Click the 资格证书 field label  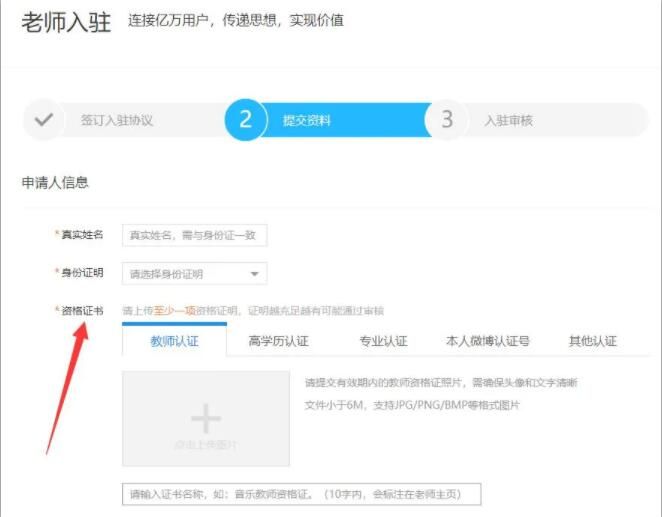[82, 311]
